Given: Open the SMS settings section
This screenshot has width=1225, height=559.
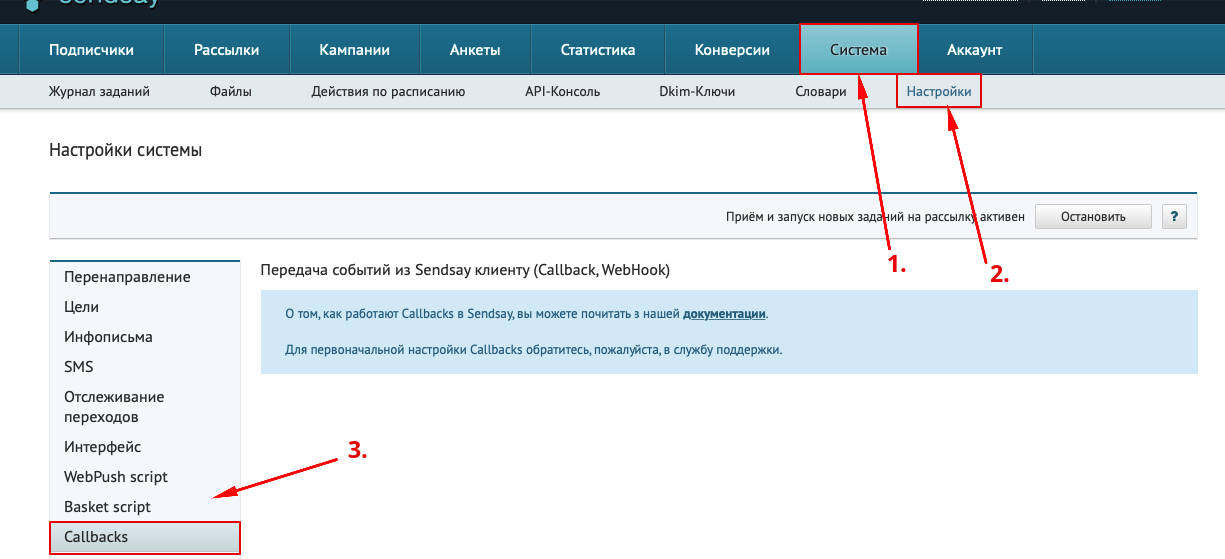Looking at the screenshot, I should pyautogui.click(x=145, y=367).
